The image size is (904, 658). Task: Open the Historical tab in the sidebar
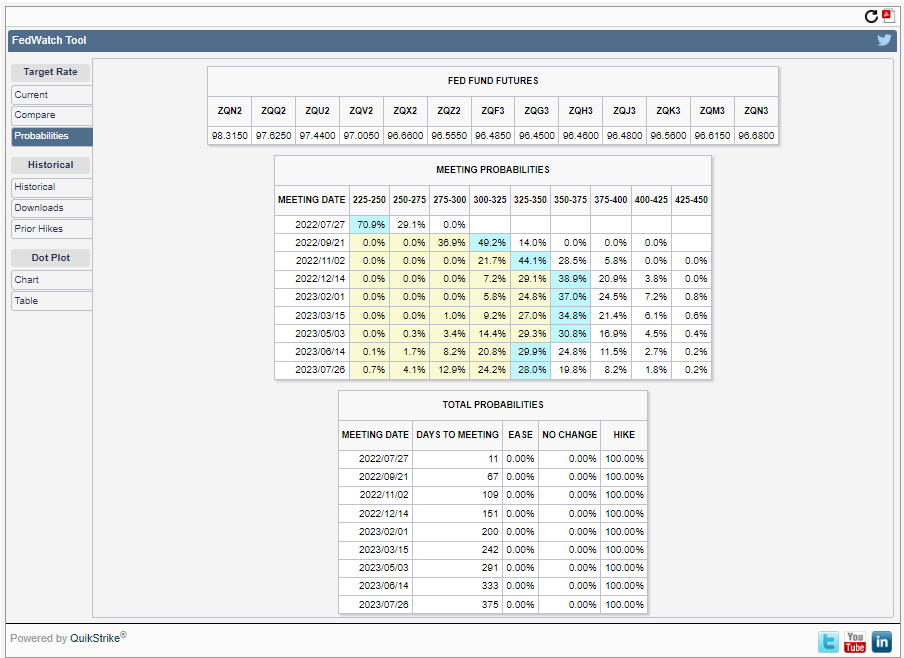(52, 187)
